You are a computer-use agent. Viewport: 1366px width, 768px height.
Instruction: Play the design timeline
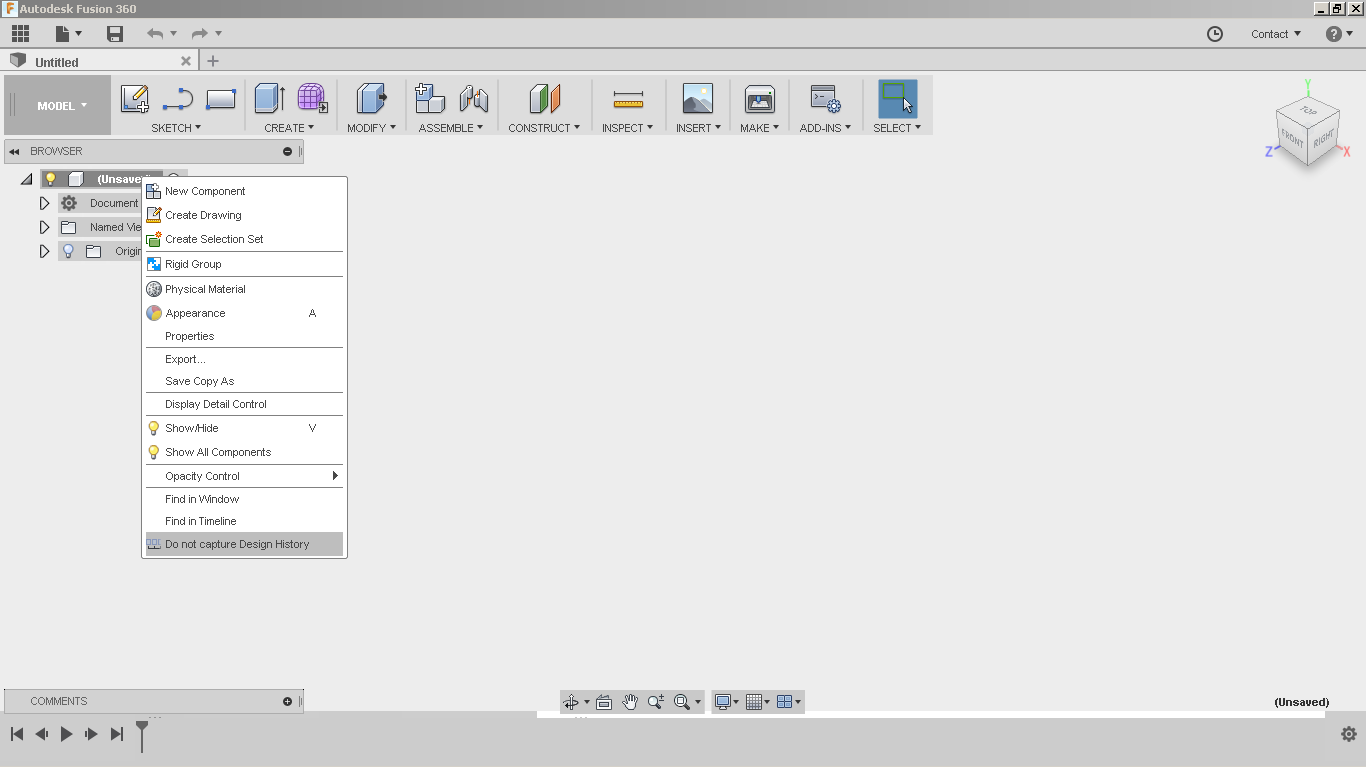coord(66,734)
